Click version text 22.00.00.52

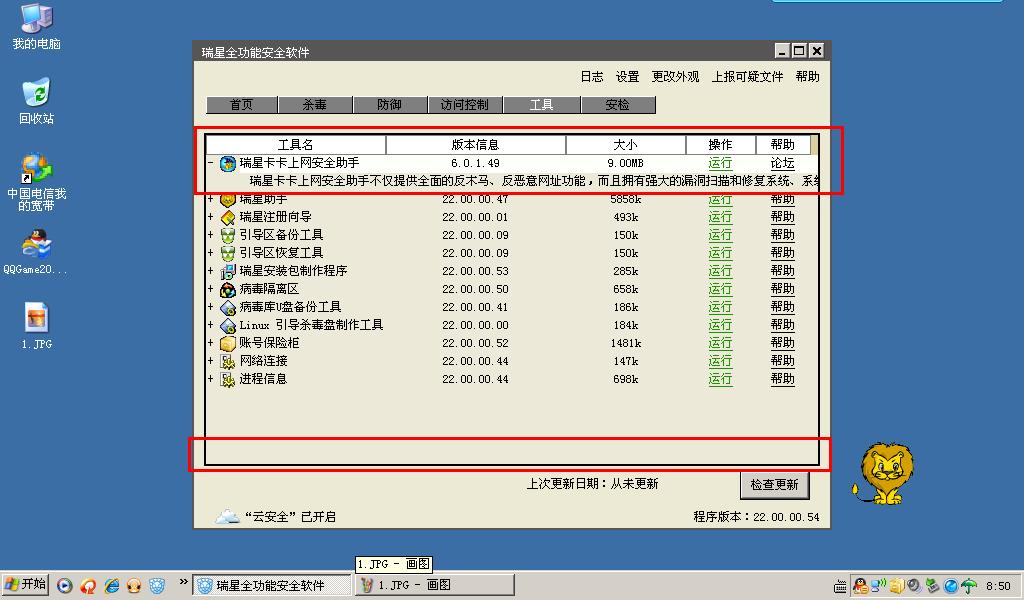[x=475, y=343]
